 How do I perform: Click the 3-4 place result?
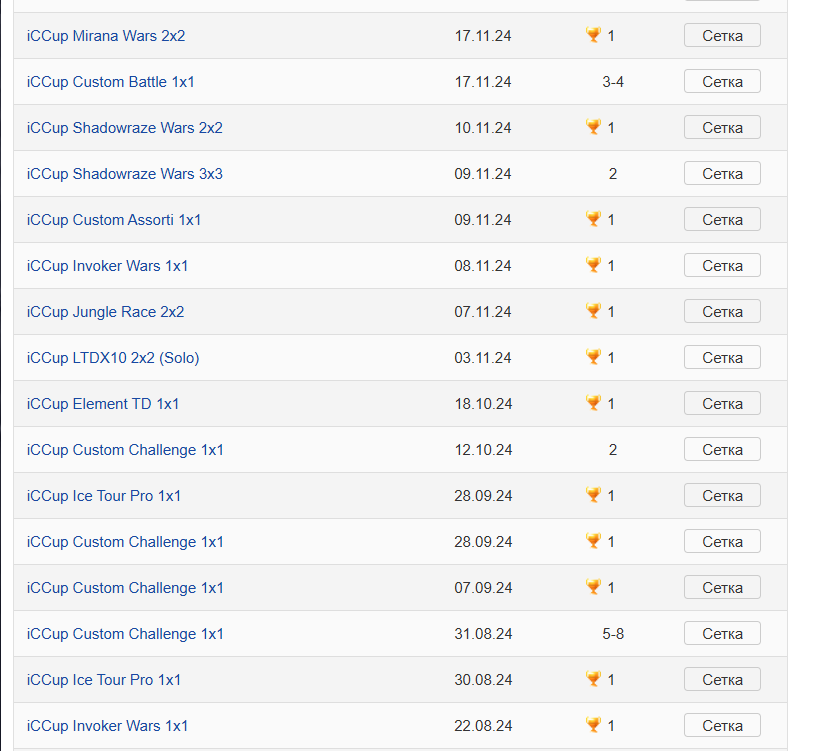(x=613, y=82)
